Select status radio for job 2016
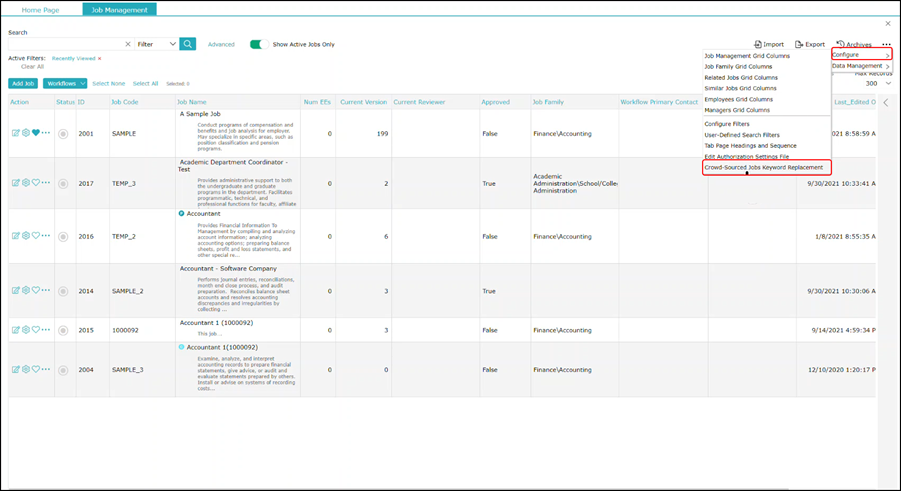This screenshot has height=491, width=901. coord(63,237)
